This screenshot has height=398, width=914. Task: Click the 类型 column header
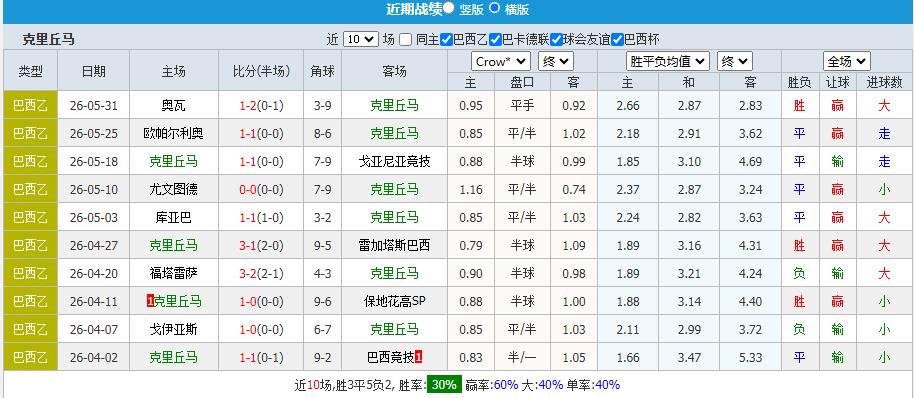tap(30, 71)
